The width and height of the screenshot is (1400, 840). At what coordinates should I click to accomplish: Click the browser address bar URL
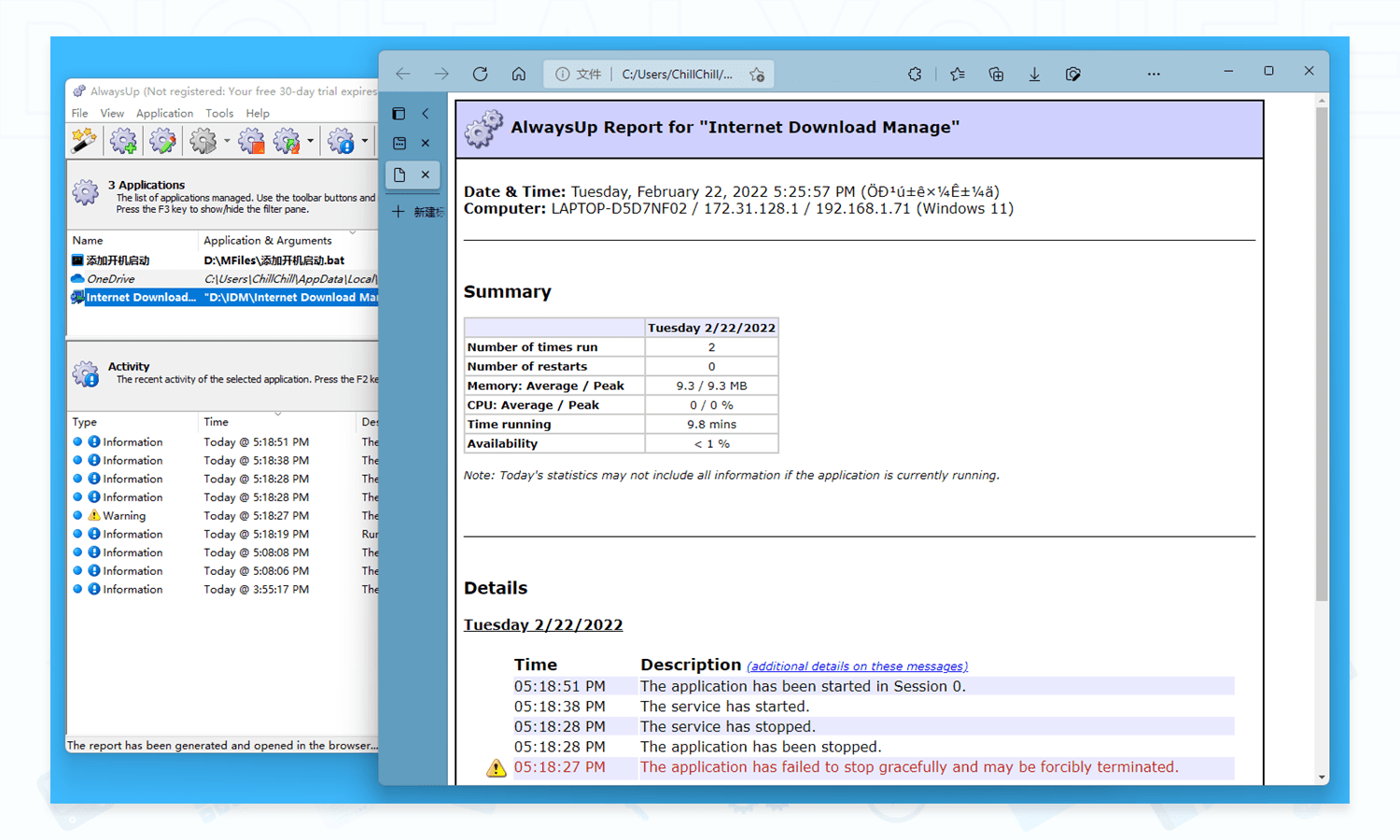(x=677, y=75)
